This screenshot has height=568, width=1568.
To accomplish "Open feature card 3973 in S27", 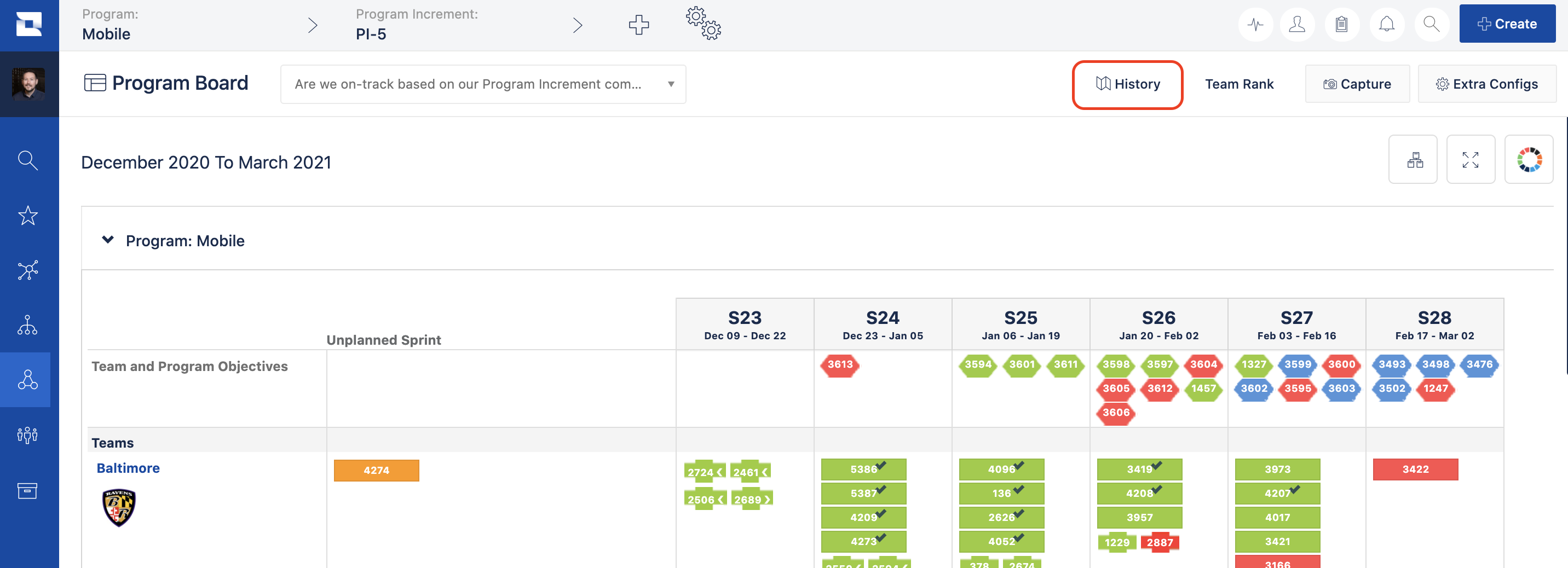I will pyautogui.click(x=1278, y=469).
